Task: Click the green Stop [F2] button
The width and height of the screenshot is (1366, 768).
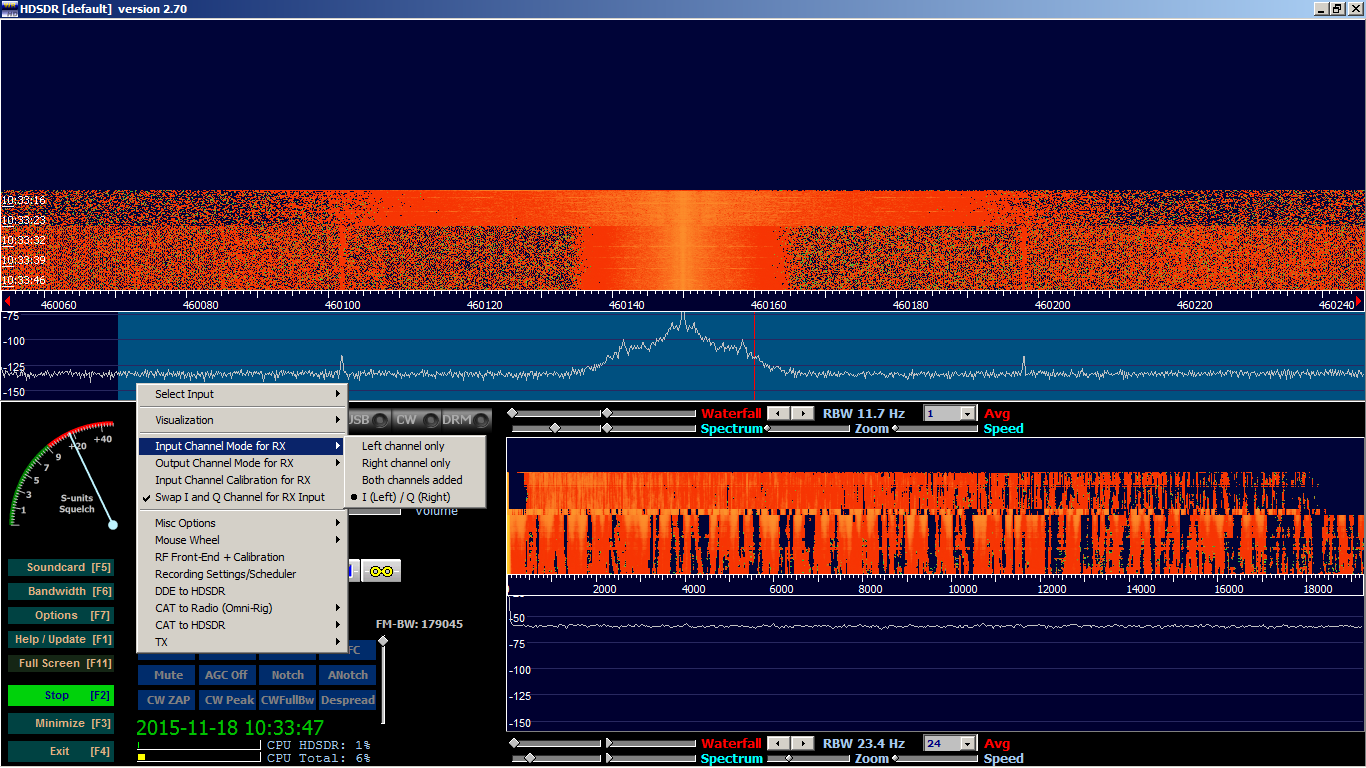Action: click(60, 695)
